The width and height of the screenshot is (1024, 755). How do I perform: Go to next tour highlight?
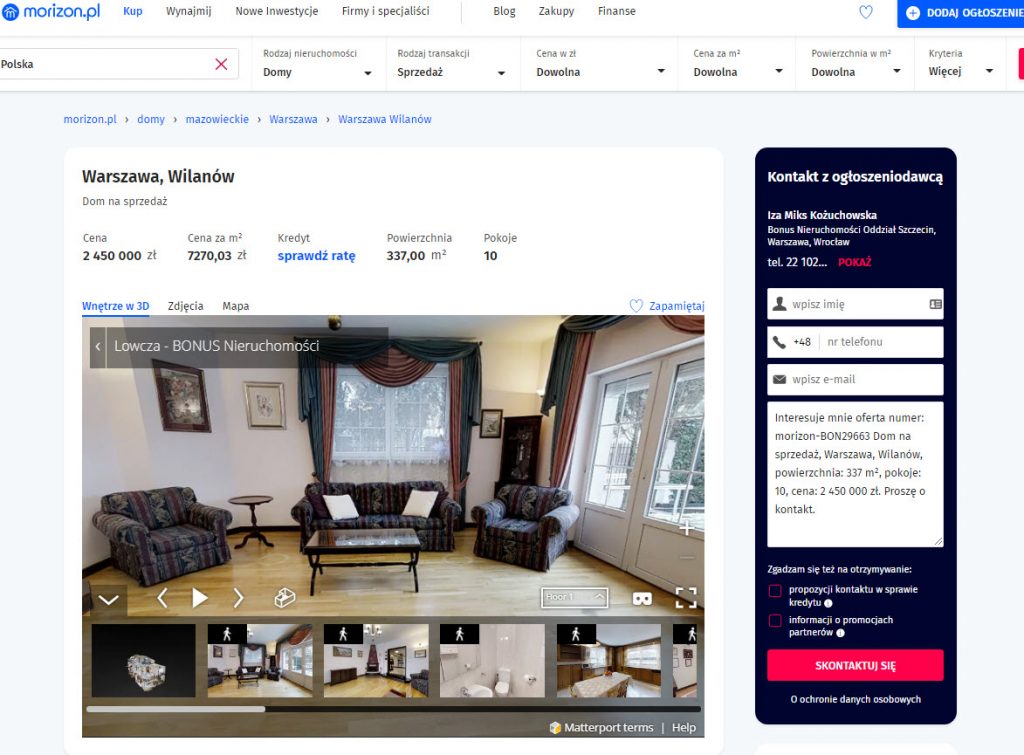[238, 598]
